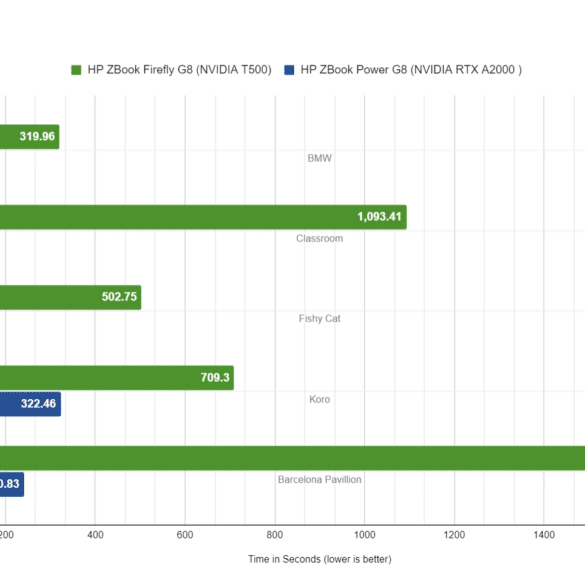Click the green Fishy Cat bar labeled 502.75

(x=71, y=297)
